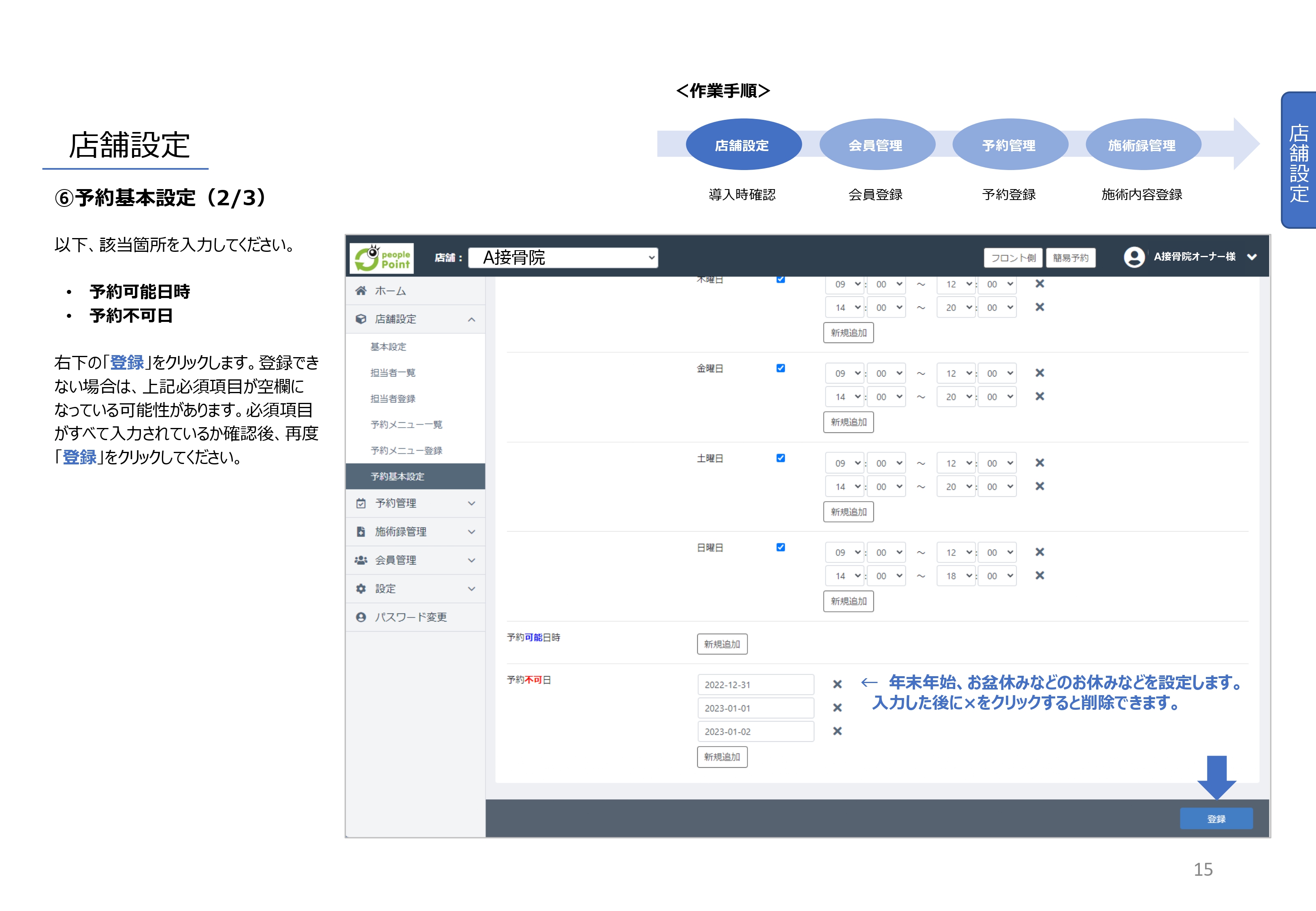Screen dimensions: 1316x911
Task: Uncheck the 土曜日 checkbox
Action: pos(780,458)
